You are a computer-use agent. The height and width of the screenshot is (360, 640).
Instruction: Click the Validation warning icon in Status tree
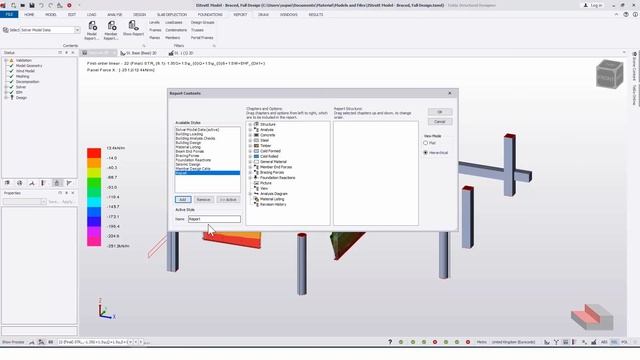[11, 60]
